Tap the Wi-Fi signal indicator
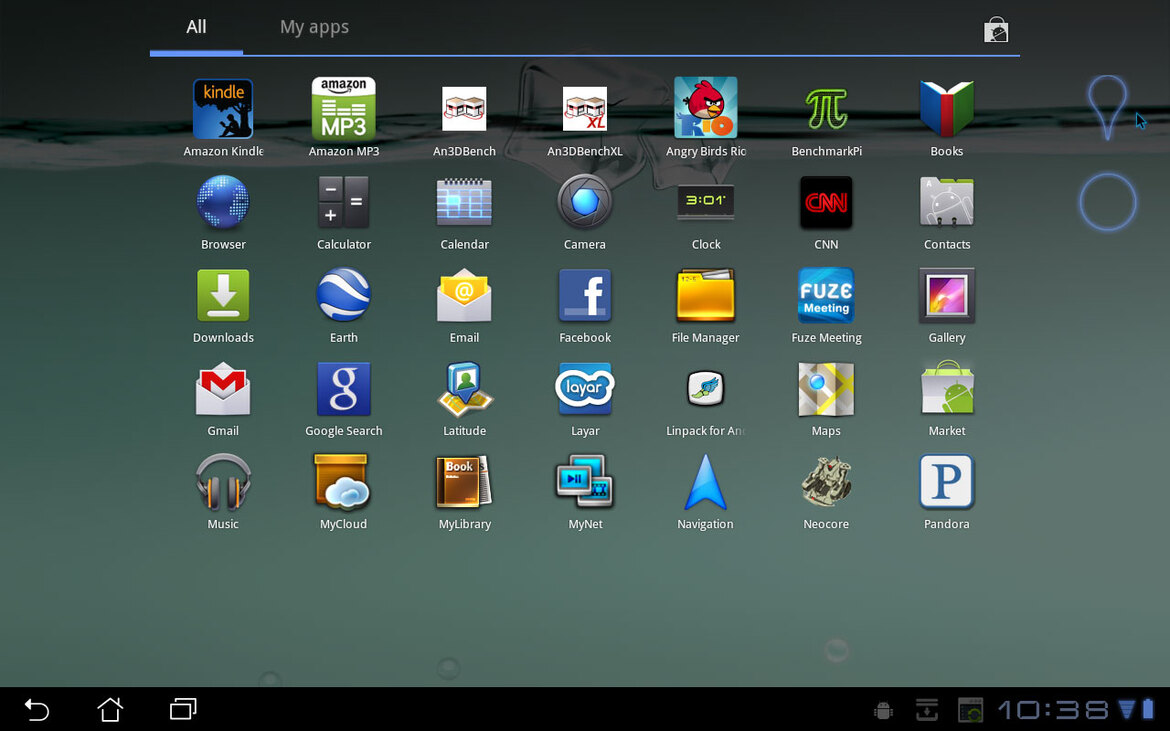1170x731 pixels. pos(1127,709)
